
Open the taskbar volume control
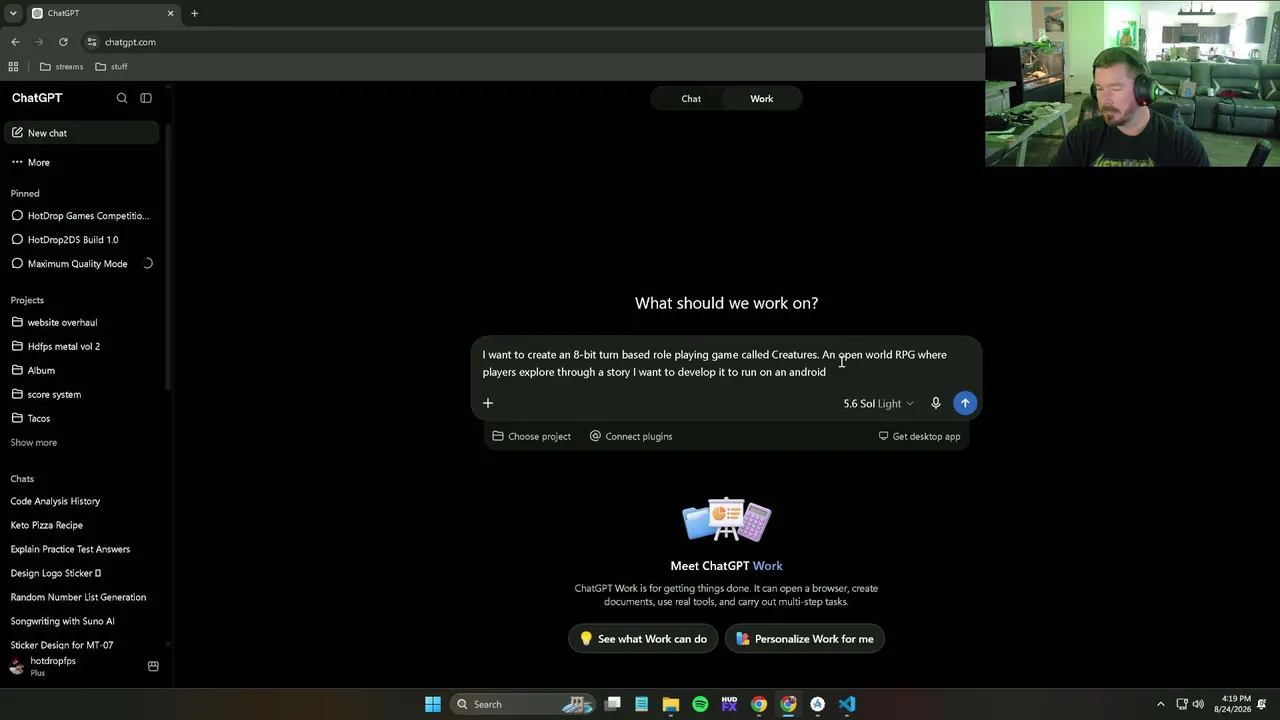coord(1198,704)
